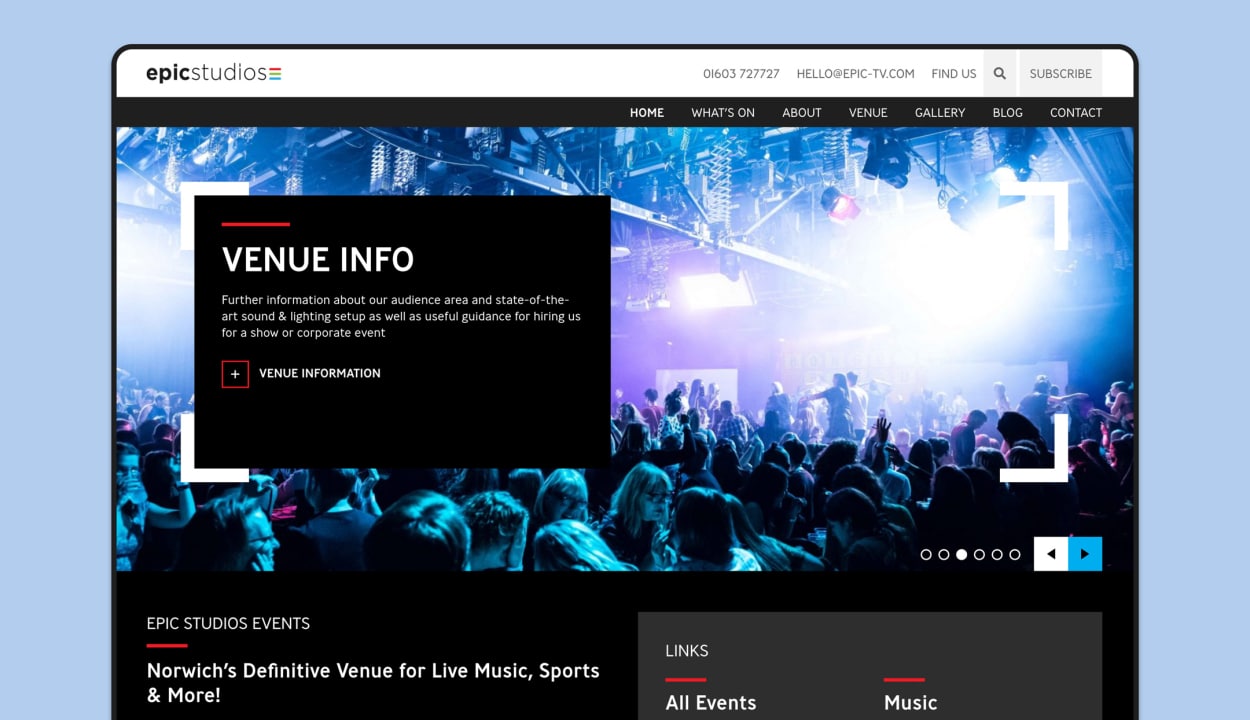This screenshot has width=1250, height=720.
Task: Click the Norwich's Definitive Venue headline
Action: tap(373, 683)
